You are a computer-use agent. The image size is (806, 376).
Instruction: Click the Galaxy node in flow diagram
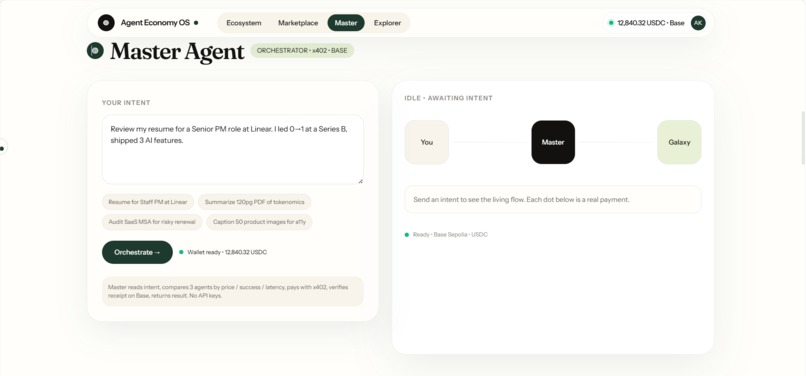679,142
